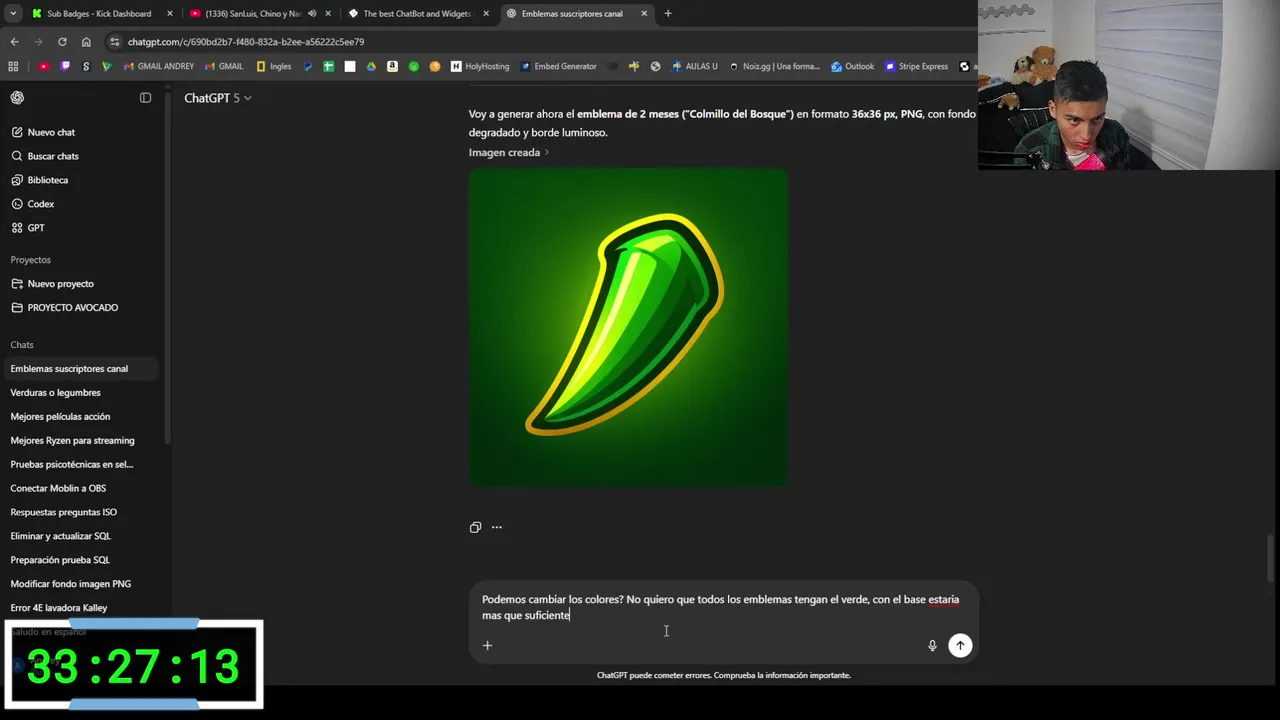The height and width of the screenshot is (720, 1280).
Task: Open the Stripe Express bookmark
Action: [916, 66]
